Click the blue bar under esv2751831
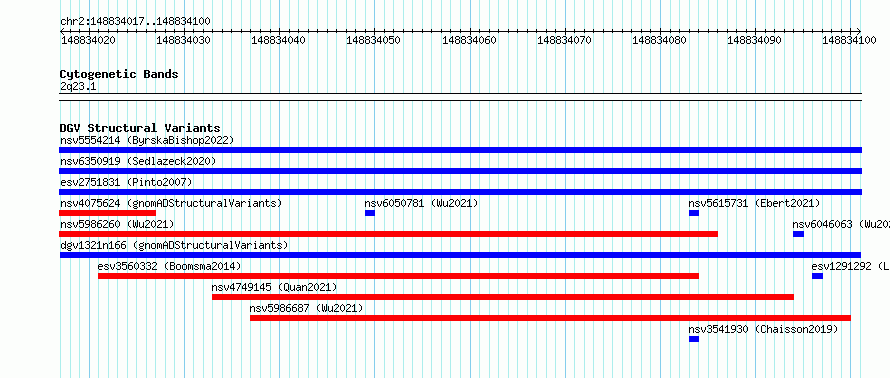Viewport: 890px width, 378px height. tap(460, 192)
